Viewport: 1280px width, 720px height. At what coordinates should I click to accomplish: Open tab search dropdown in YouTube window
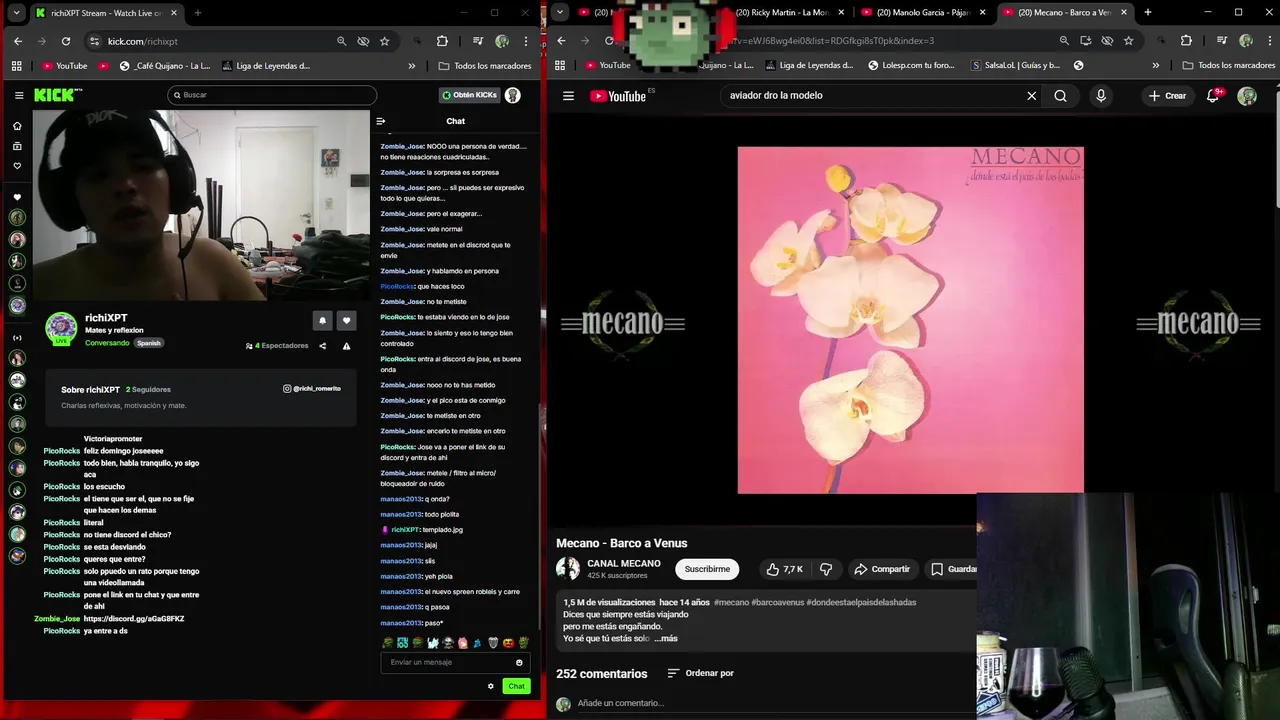pos(560,12)
